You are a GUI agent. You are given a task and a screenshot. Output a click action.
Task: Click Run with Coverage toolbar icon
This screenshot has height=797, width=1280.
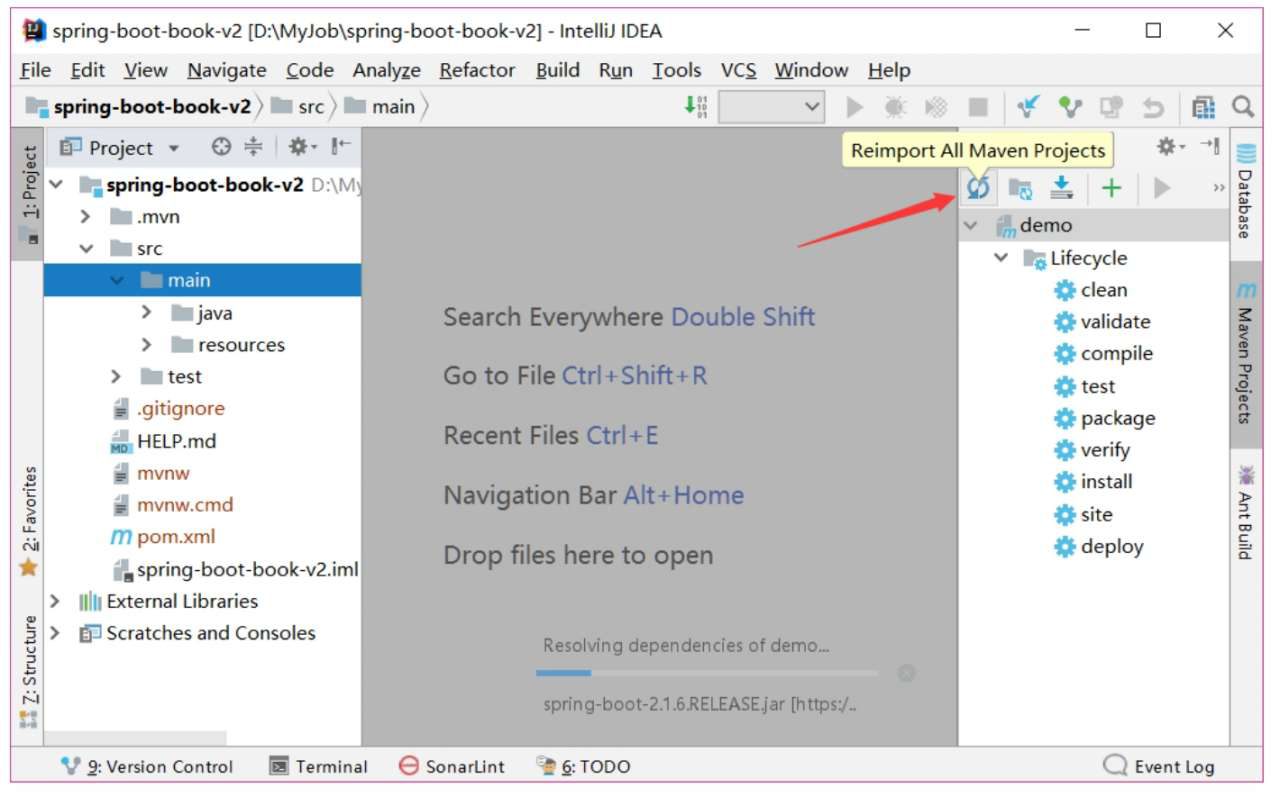tap(937, 107)
